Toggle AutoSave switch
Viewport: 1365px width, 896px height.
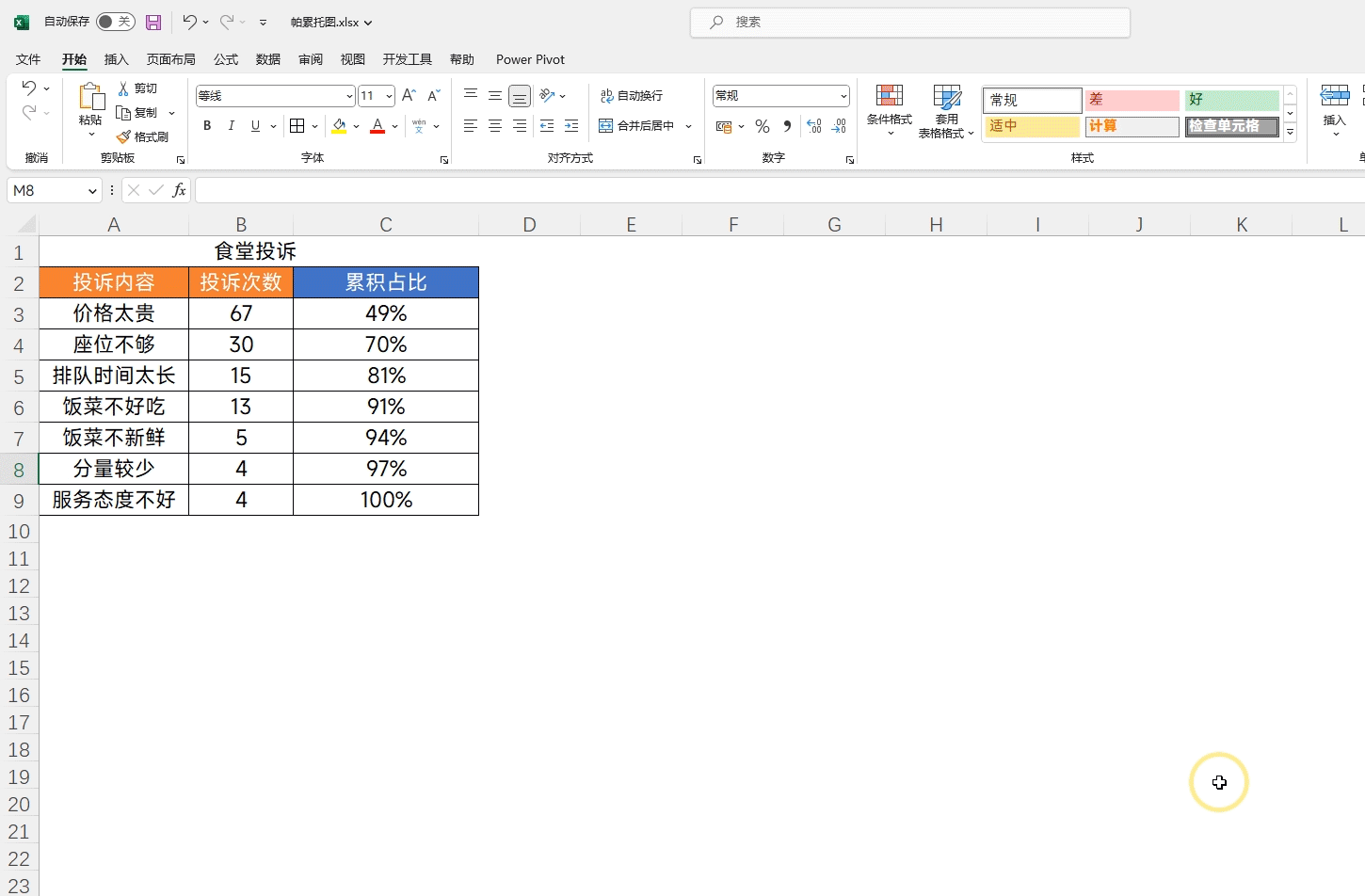pos(116,22)
